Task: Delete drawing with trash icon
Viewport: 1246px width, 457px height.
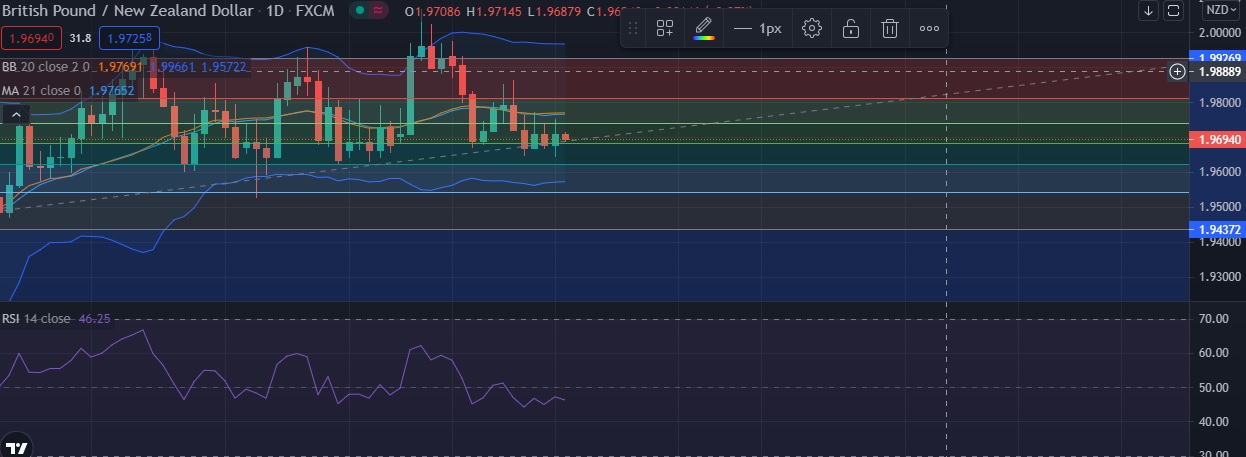Action: pos(889,28)
